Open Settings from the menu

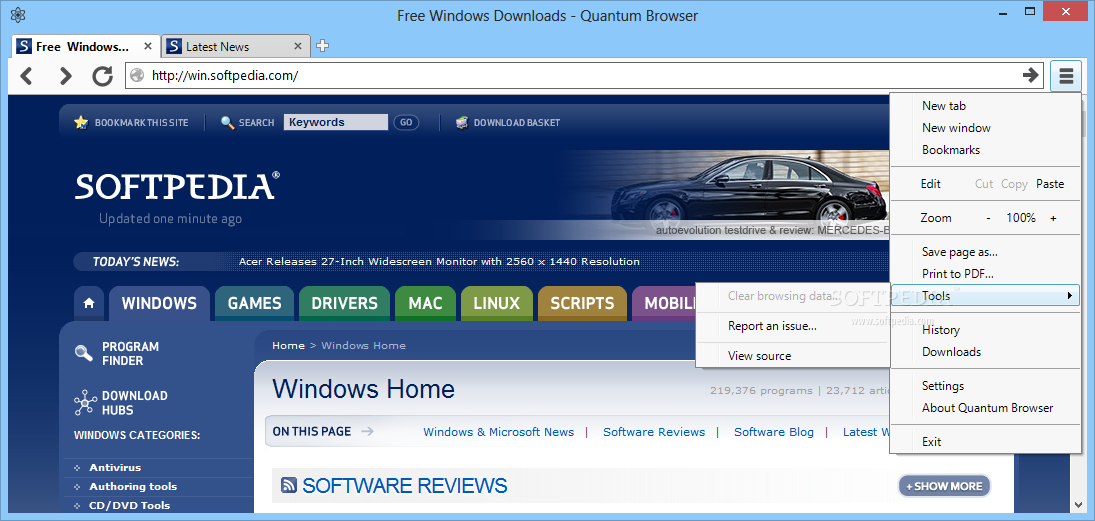[x=943, y=386]
